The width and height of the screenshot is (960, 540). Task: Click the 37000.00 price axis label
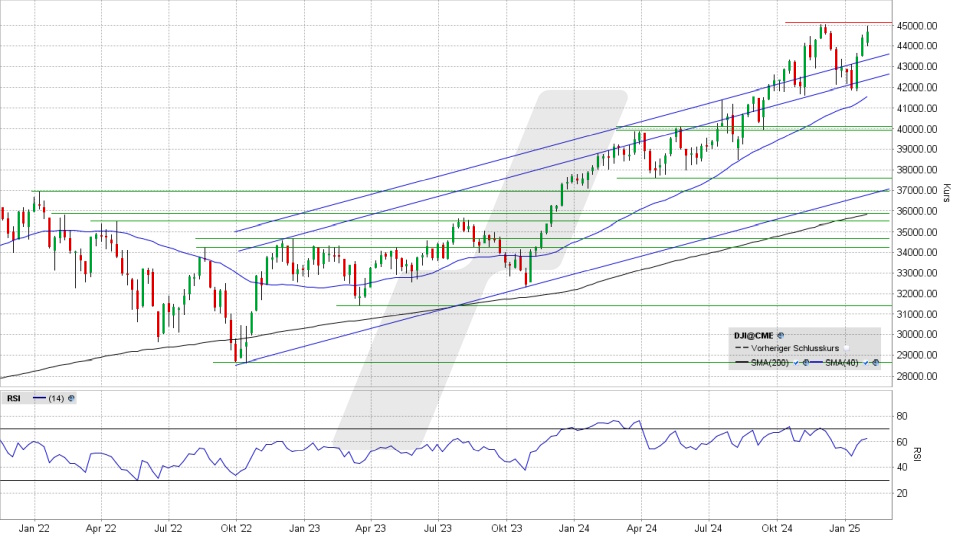click(x=917, y=191)
